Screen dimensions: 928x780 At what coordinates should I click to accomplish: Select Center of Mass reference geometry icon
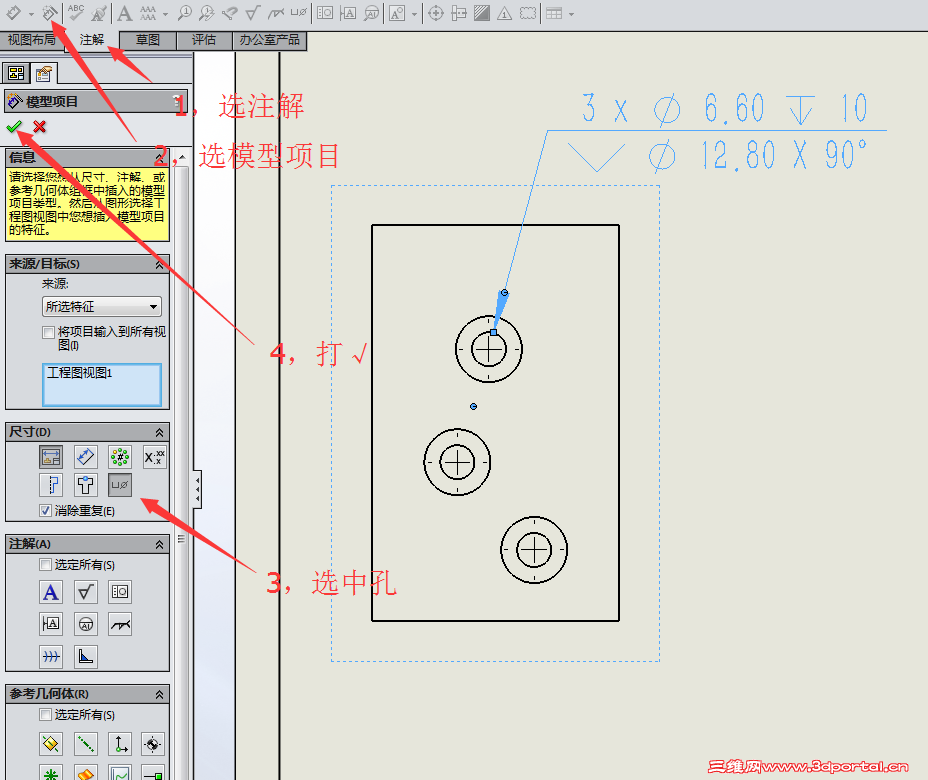pos(153,744)
